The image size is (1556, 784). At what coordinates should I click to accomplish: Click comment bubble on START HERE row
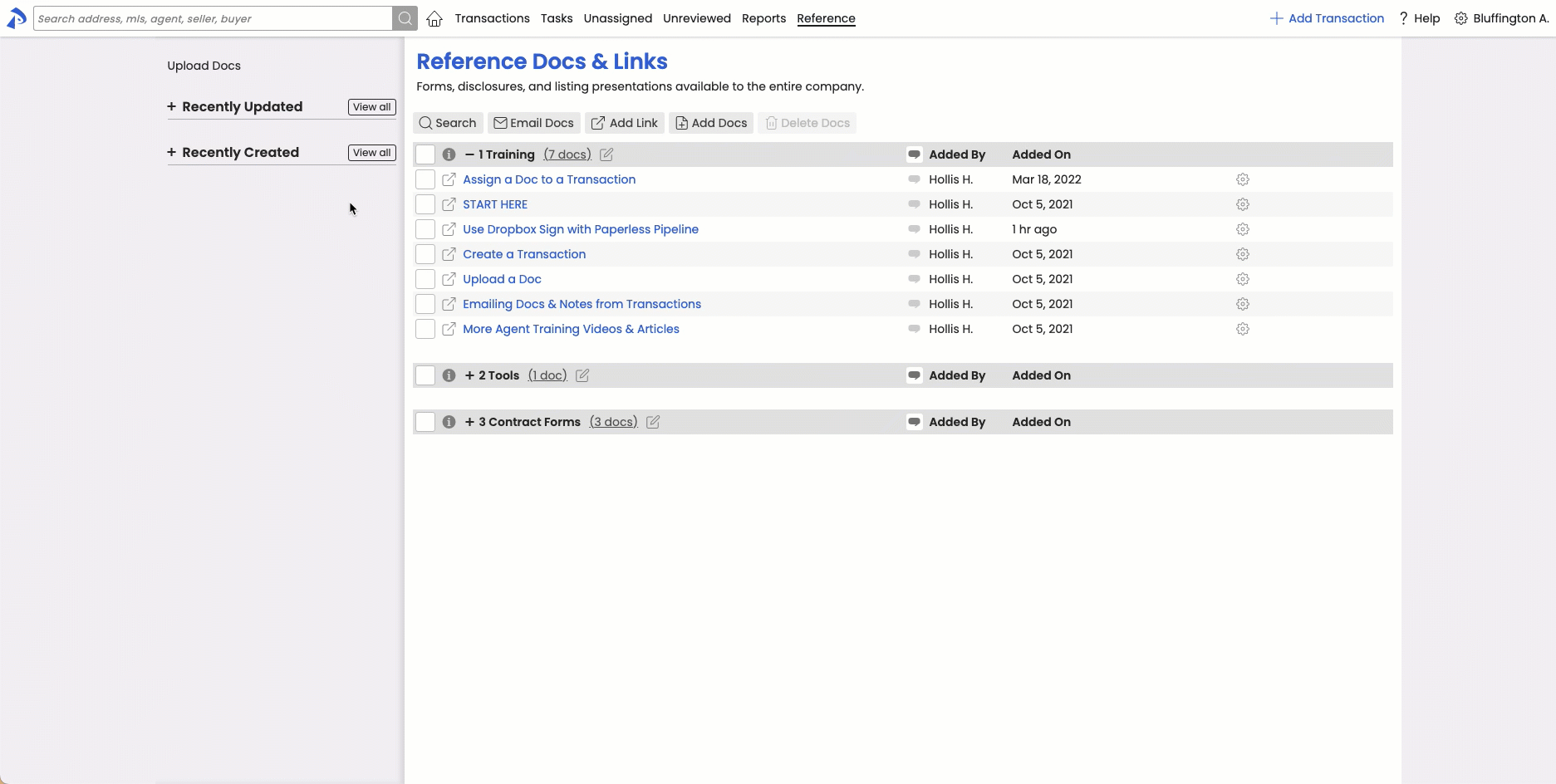914,204
